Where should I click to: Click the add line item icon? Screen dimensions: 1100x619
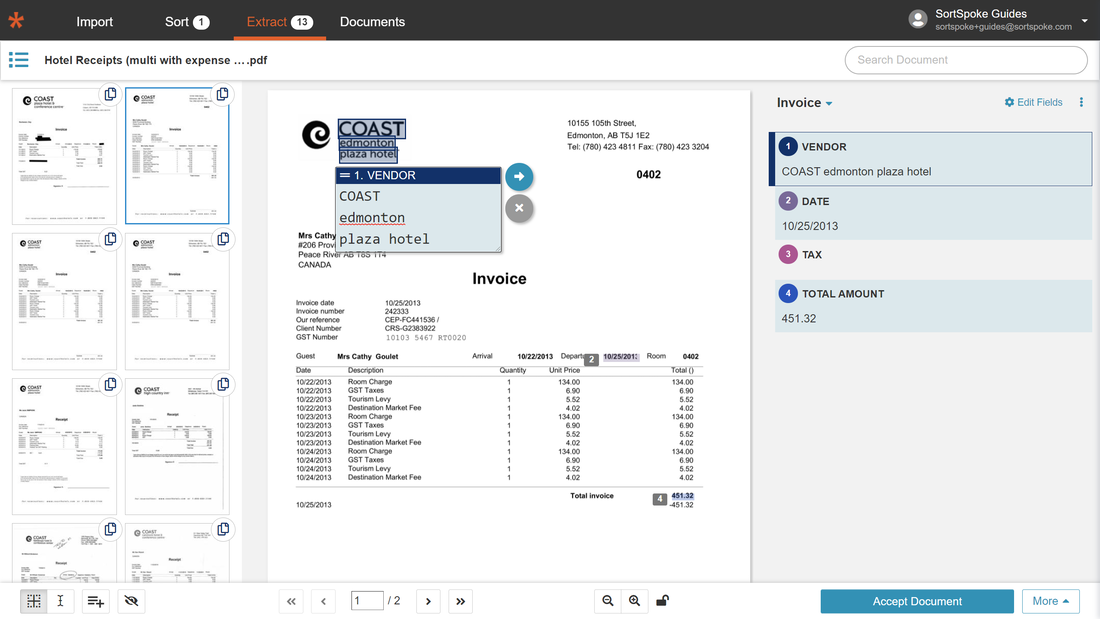95,601
